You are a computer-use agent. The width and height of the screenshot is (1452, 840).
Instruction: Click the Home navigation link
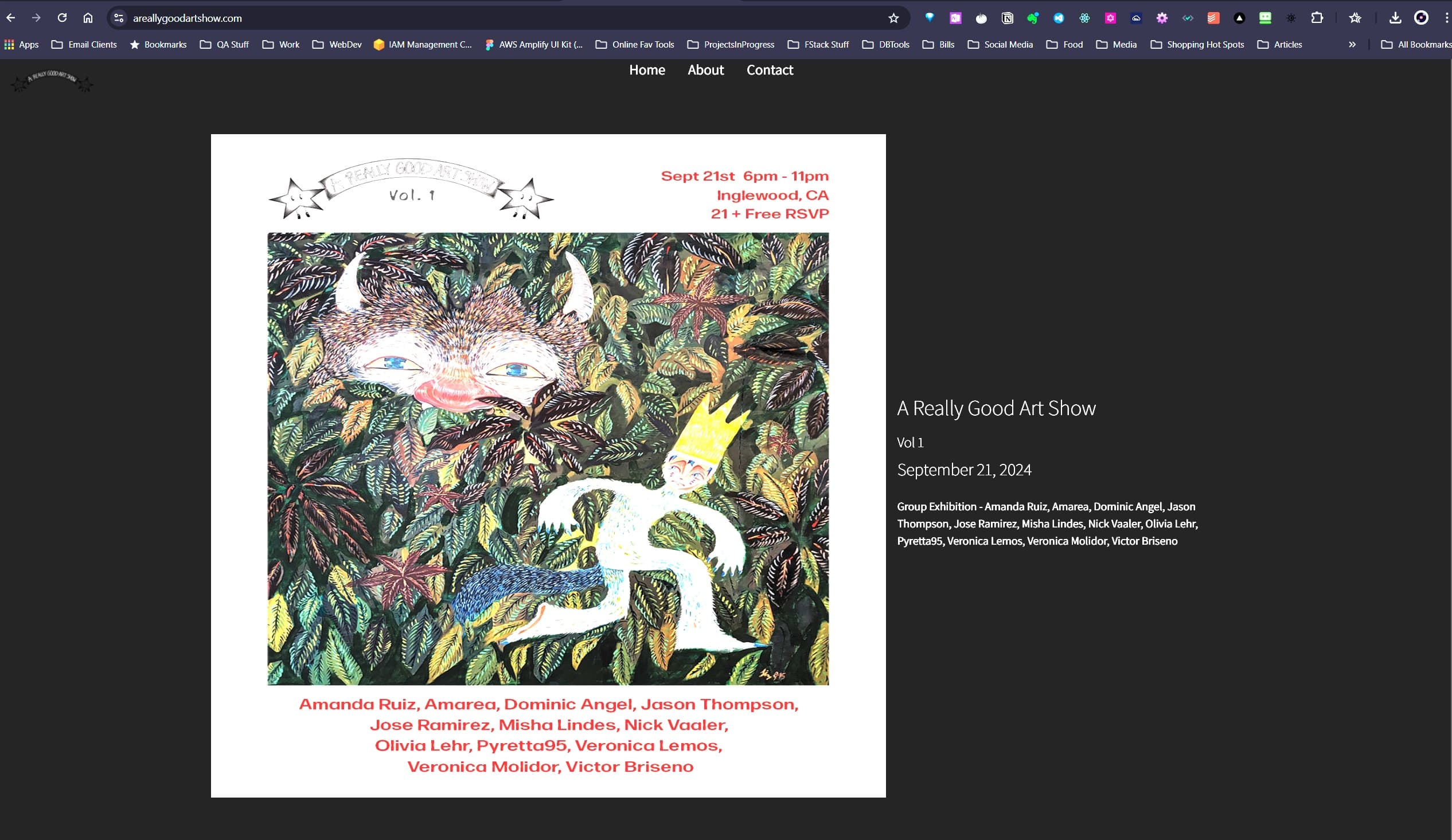647,70
